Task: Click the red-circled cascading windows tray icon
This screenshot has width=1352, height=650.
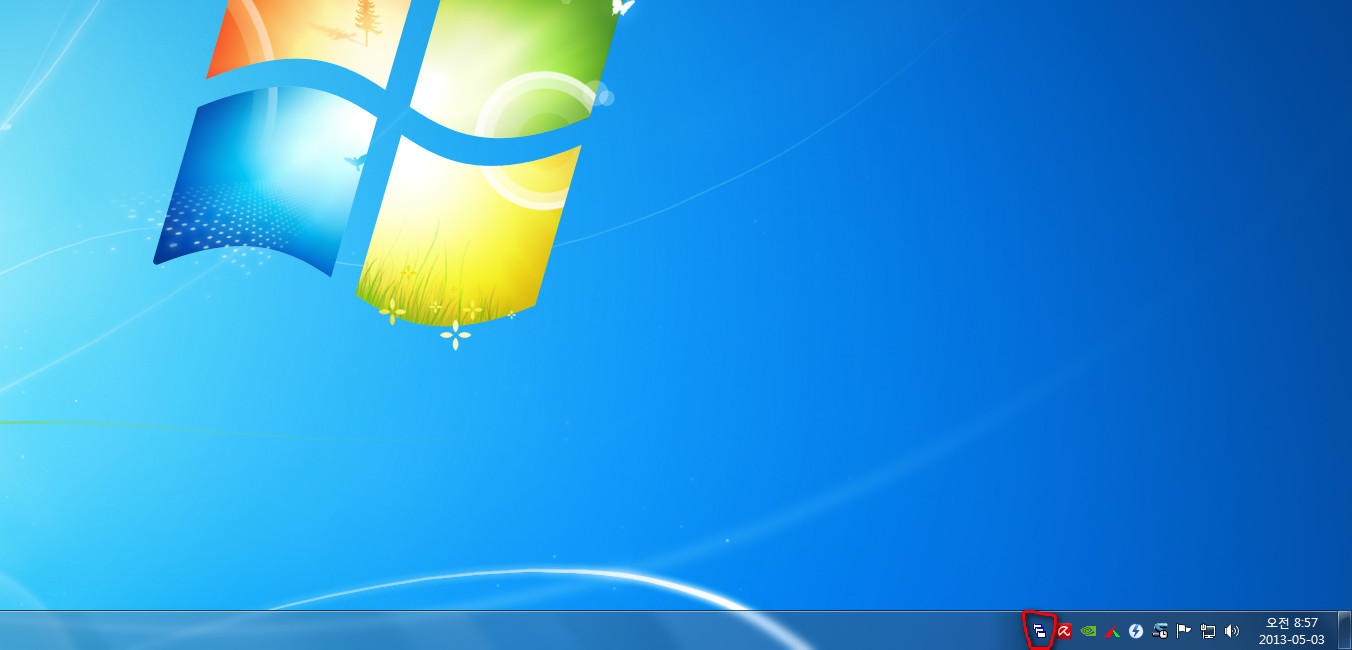Action: pos(1040,631)
